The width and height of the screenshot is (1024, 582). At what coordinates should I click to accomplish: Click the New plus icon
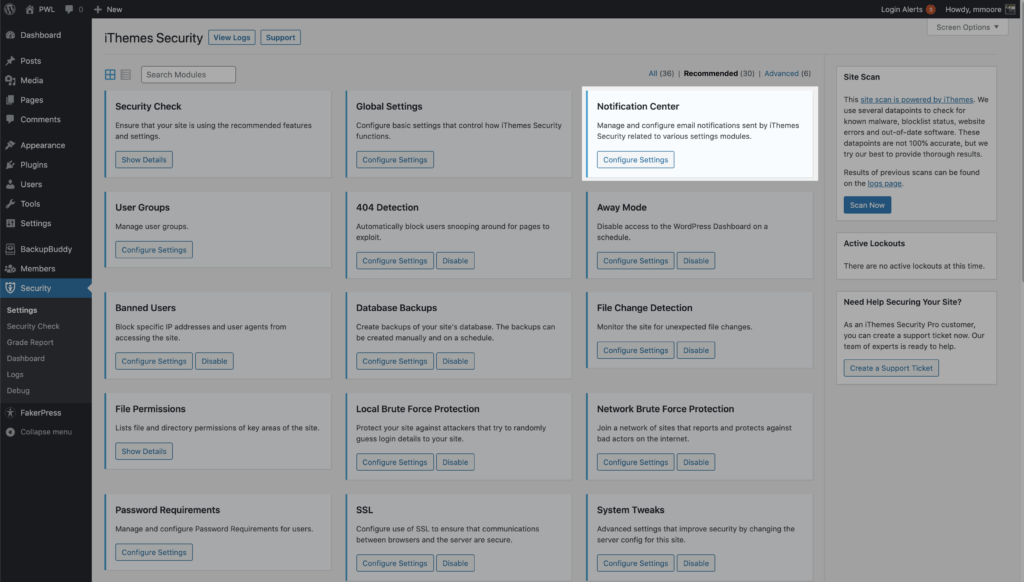click(x=98, y=9)
